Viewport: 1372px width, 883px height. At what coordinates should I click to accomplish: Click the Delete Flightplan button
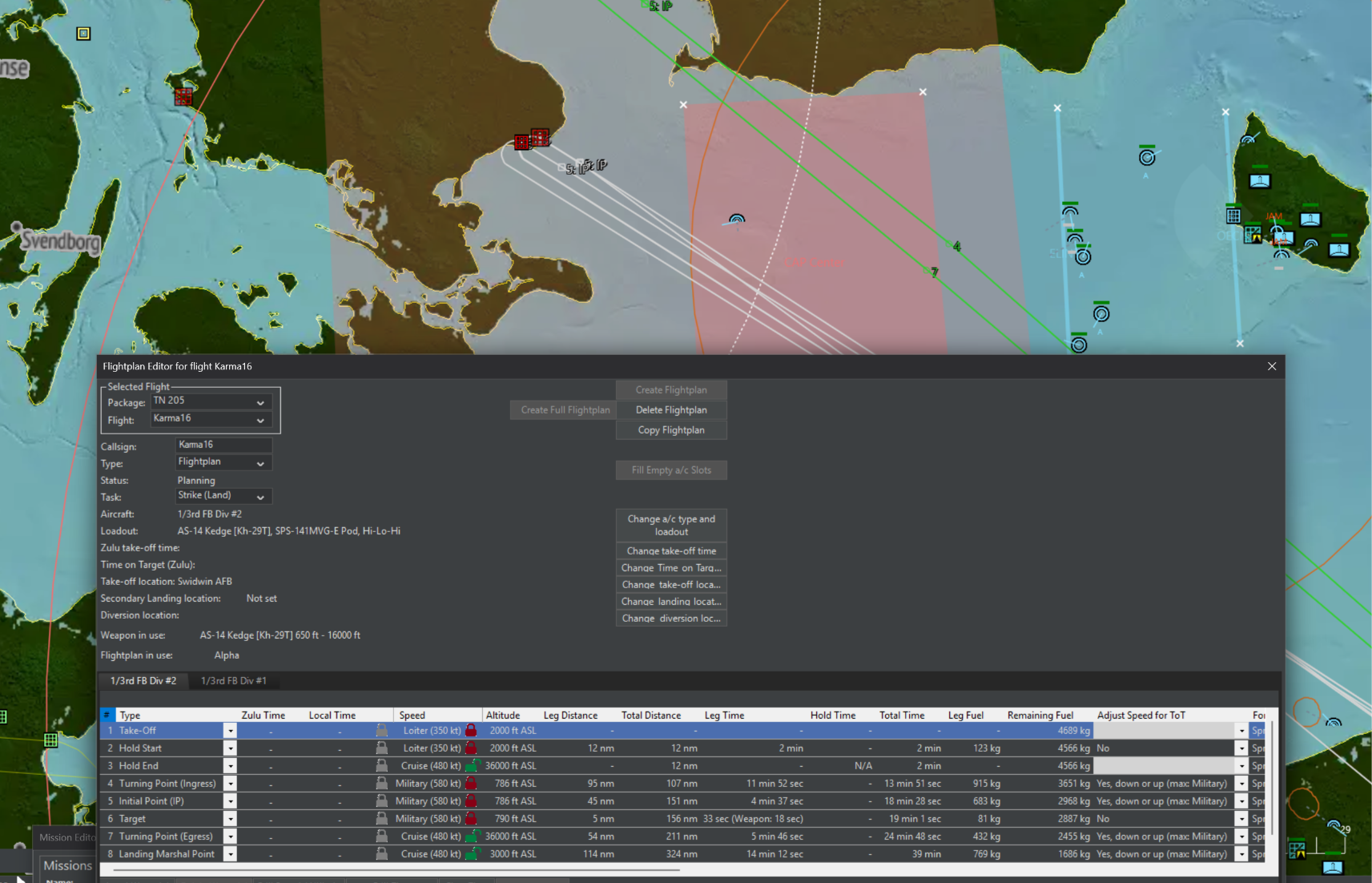pos(671,409)
